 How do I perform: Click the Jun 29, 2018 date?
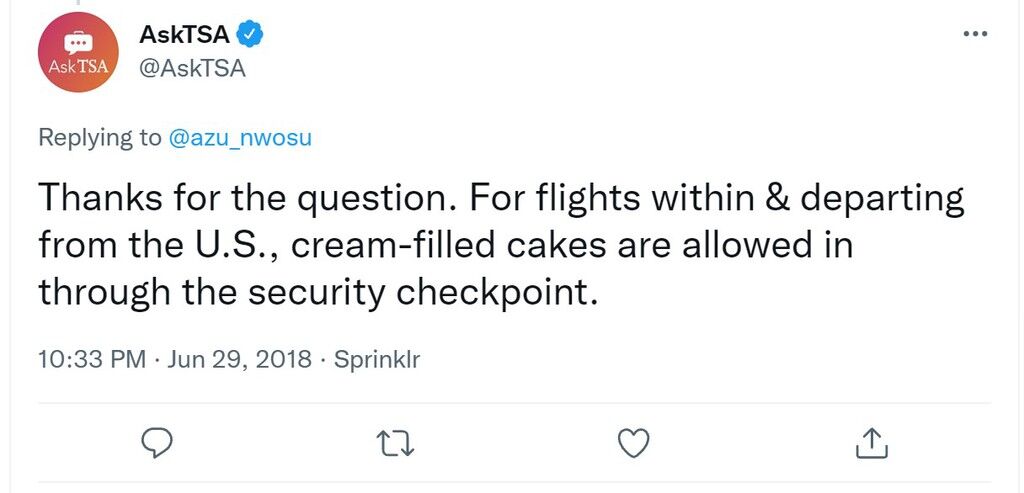(x=239, y=359)
